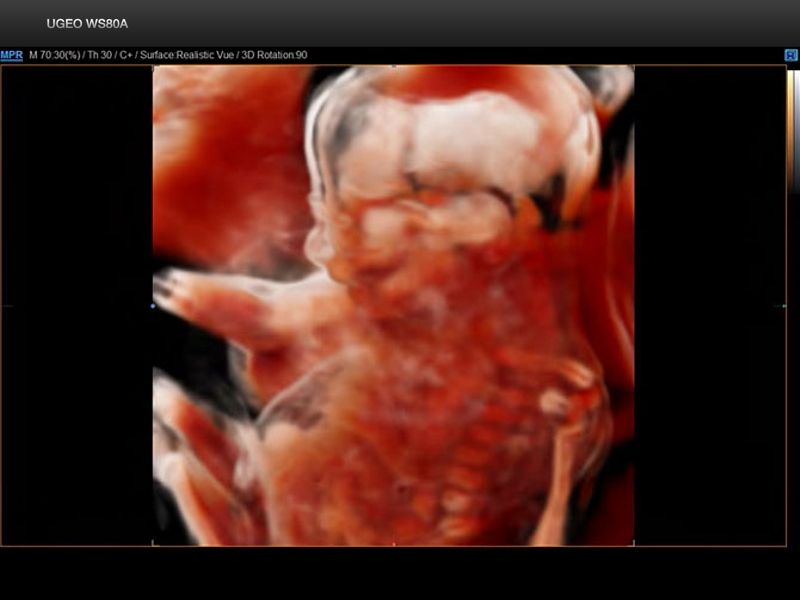
Task: Click the color map bar on right edge
Action: (x=793, y=130)
